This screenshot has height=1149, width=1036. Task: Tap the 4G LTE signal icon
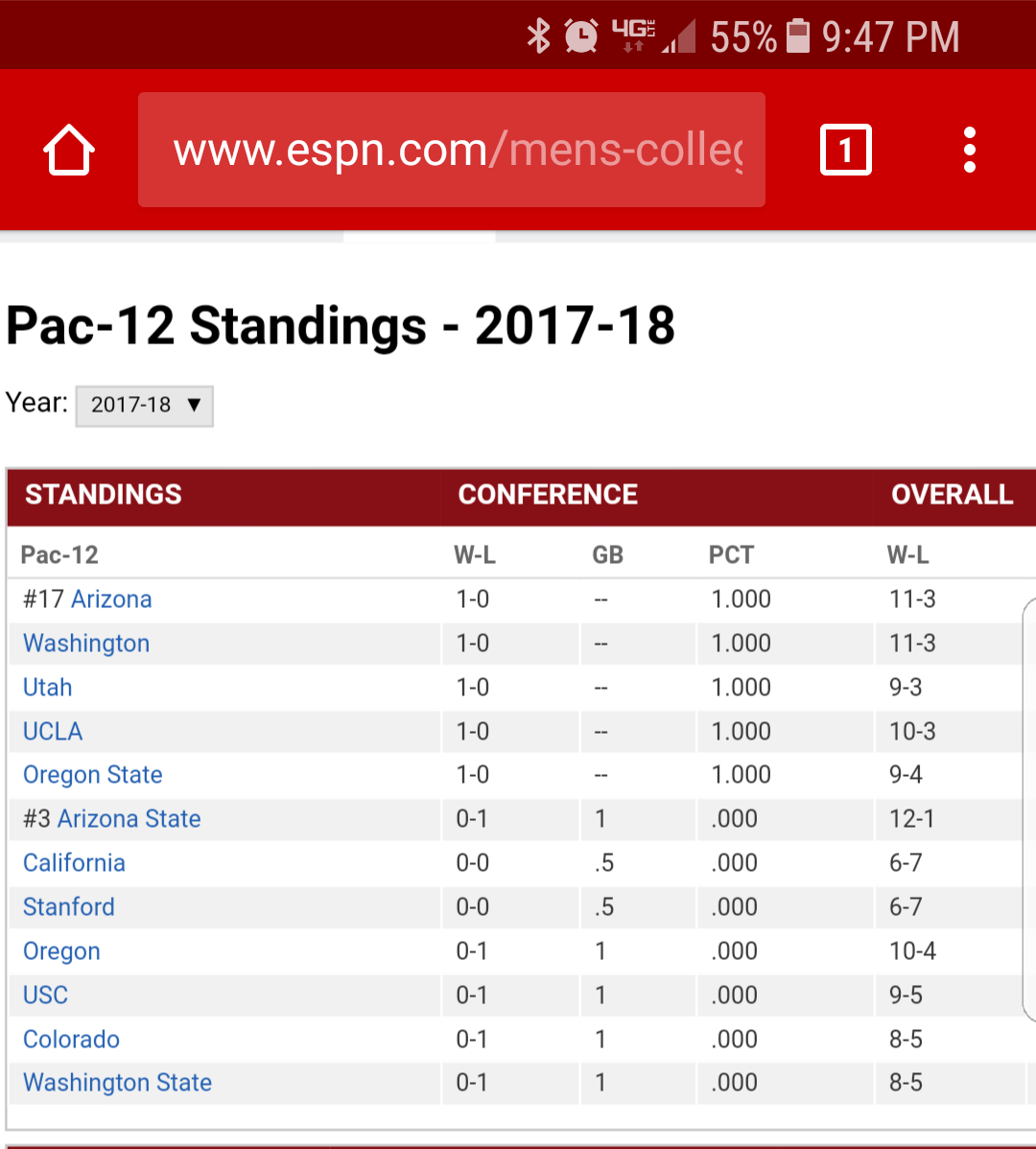pos(634,35)
